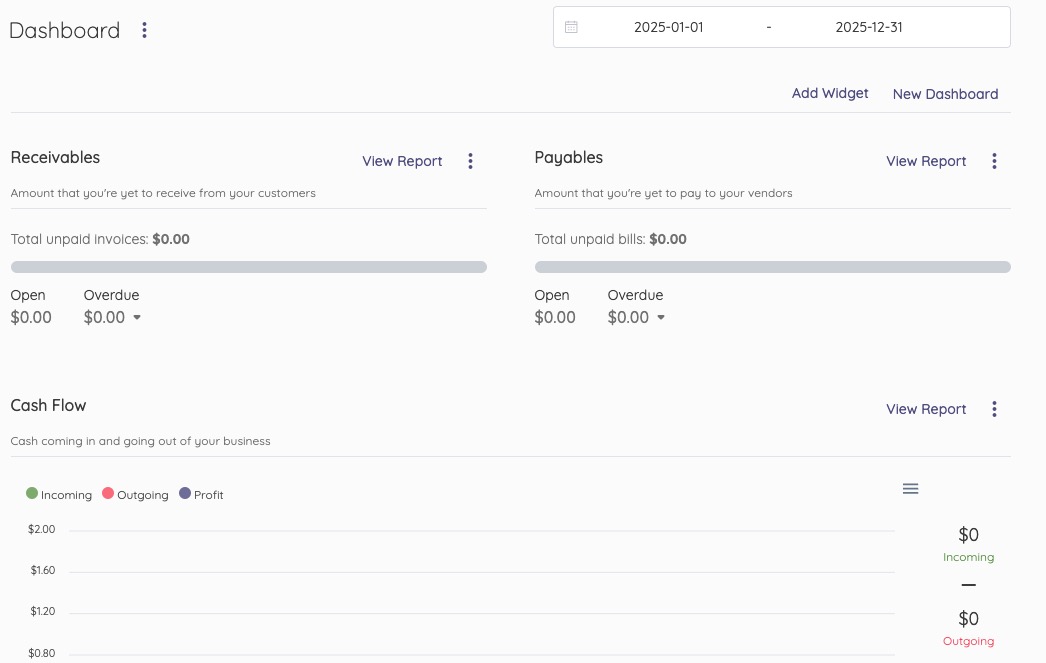The width and height of the screenshot is (1046, 663).
Task: Click the calendar icon in the date range picker
Action: (x=571, y=27)
